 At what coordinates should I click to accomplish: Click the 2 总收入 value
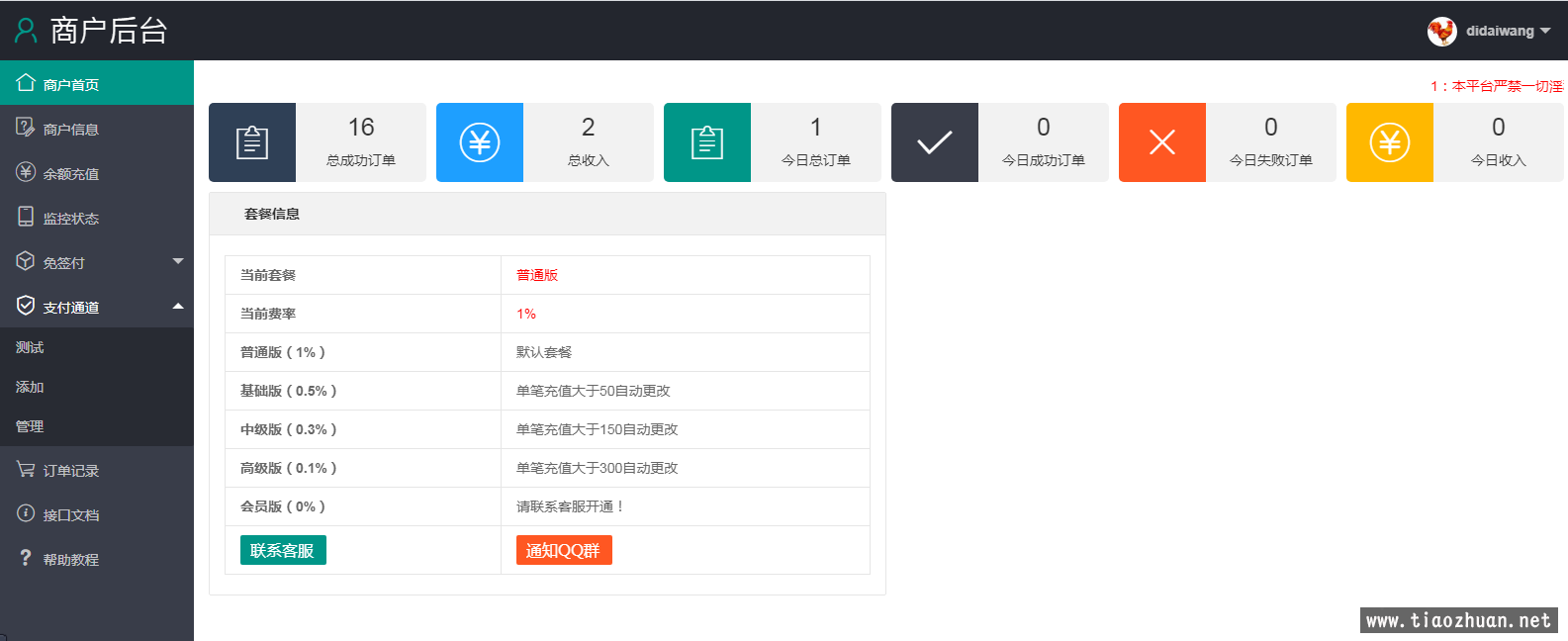[589, 128]
